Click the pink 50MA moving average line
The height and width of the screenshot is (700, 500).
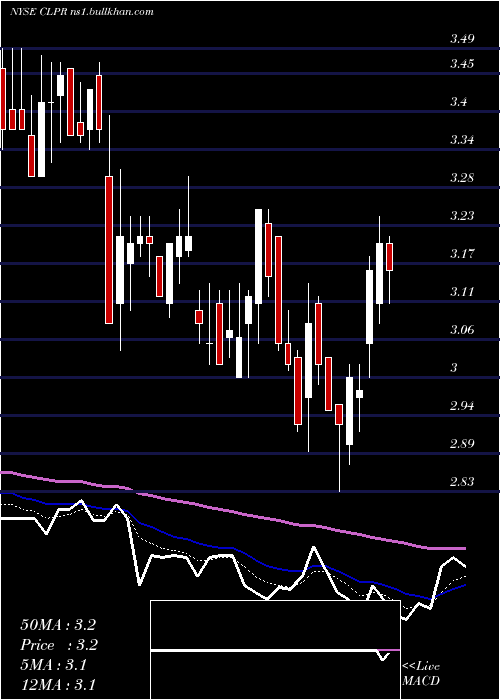coord(232,512)
